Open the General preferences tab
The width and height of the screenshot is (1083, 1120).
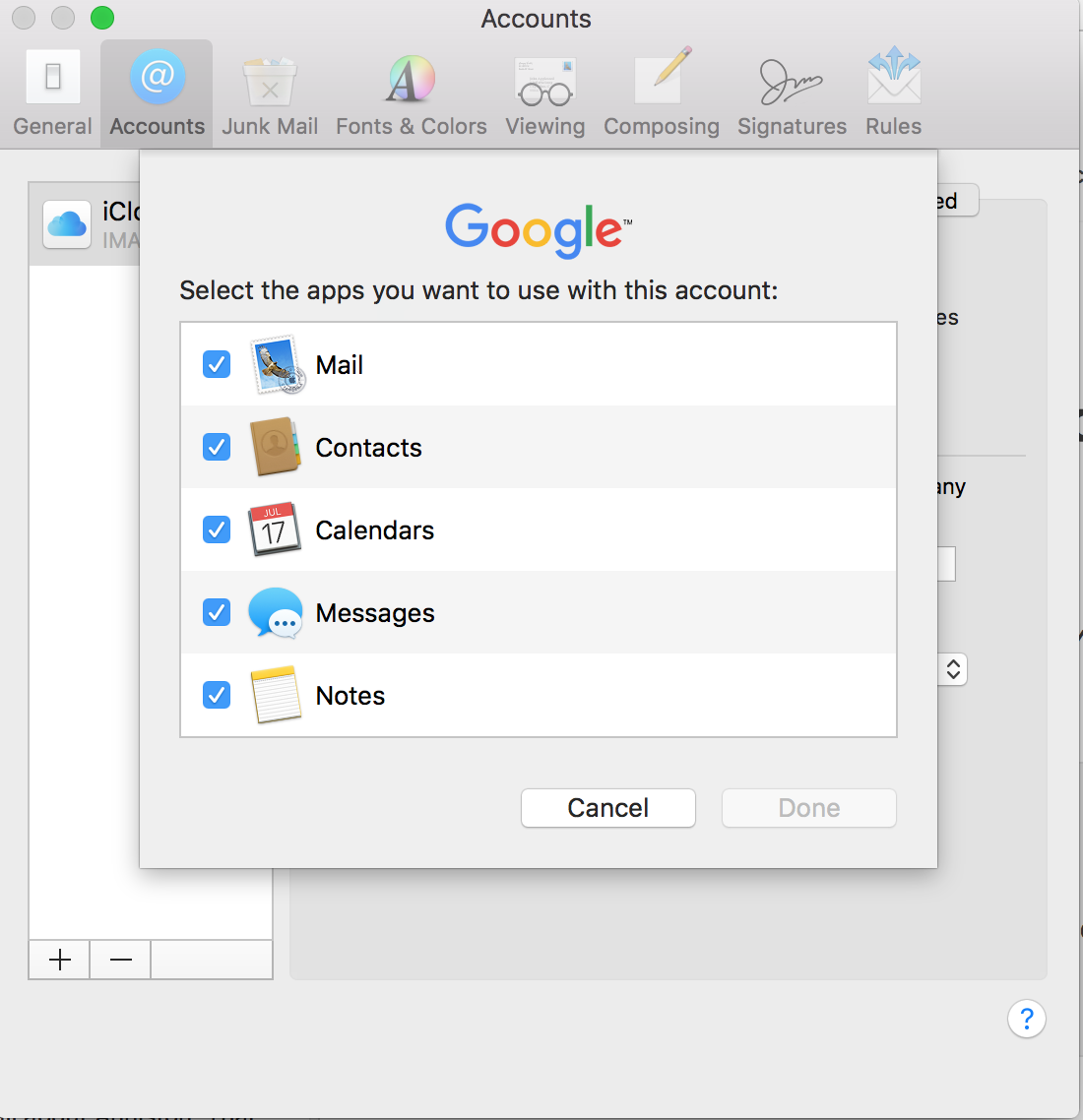click(x=52, y=93)
